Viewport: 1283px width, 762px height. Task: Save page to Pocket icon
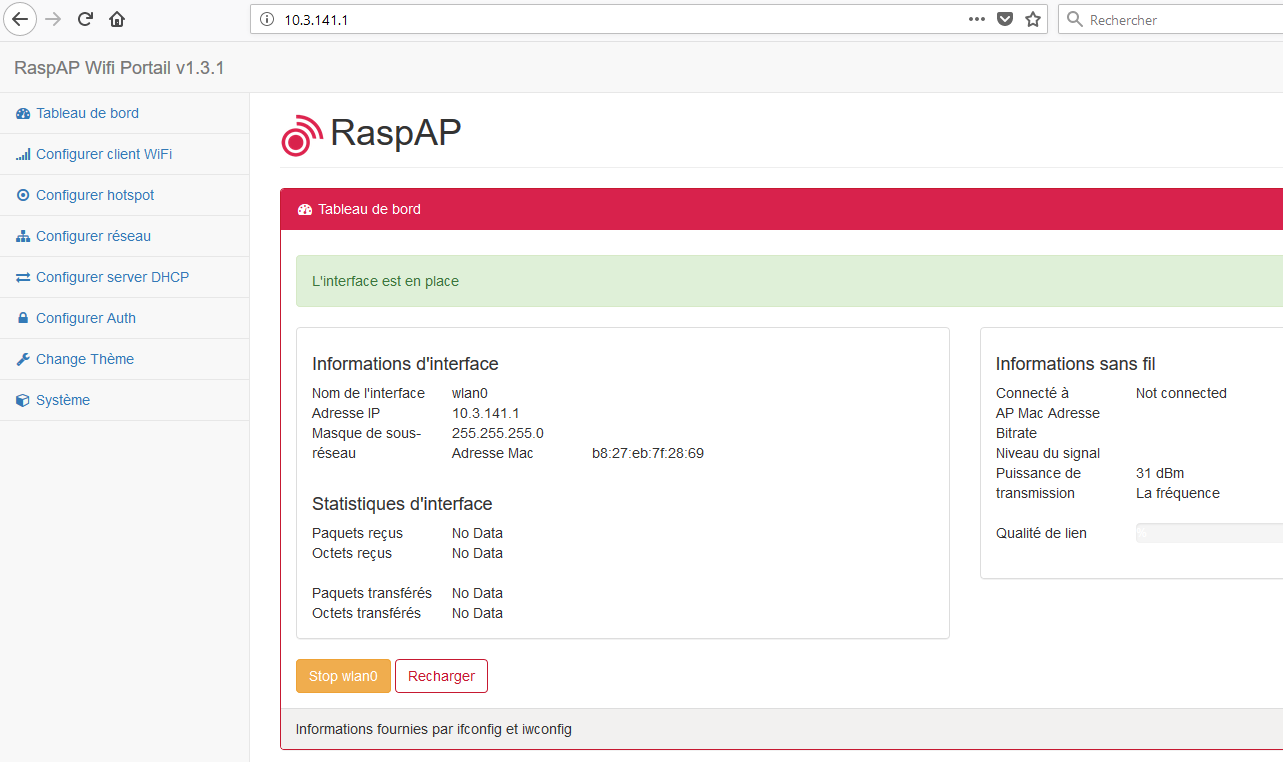click(1005, 19)
